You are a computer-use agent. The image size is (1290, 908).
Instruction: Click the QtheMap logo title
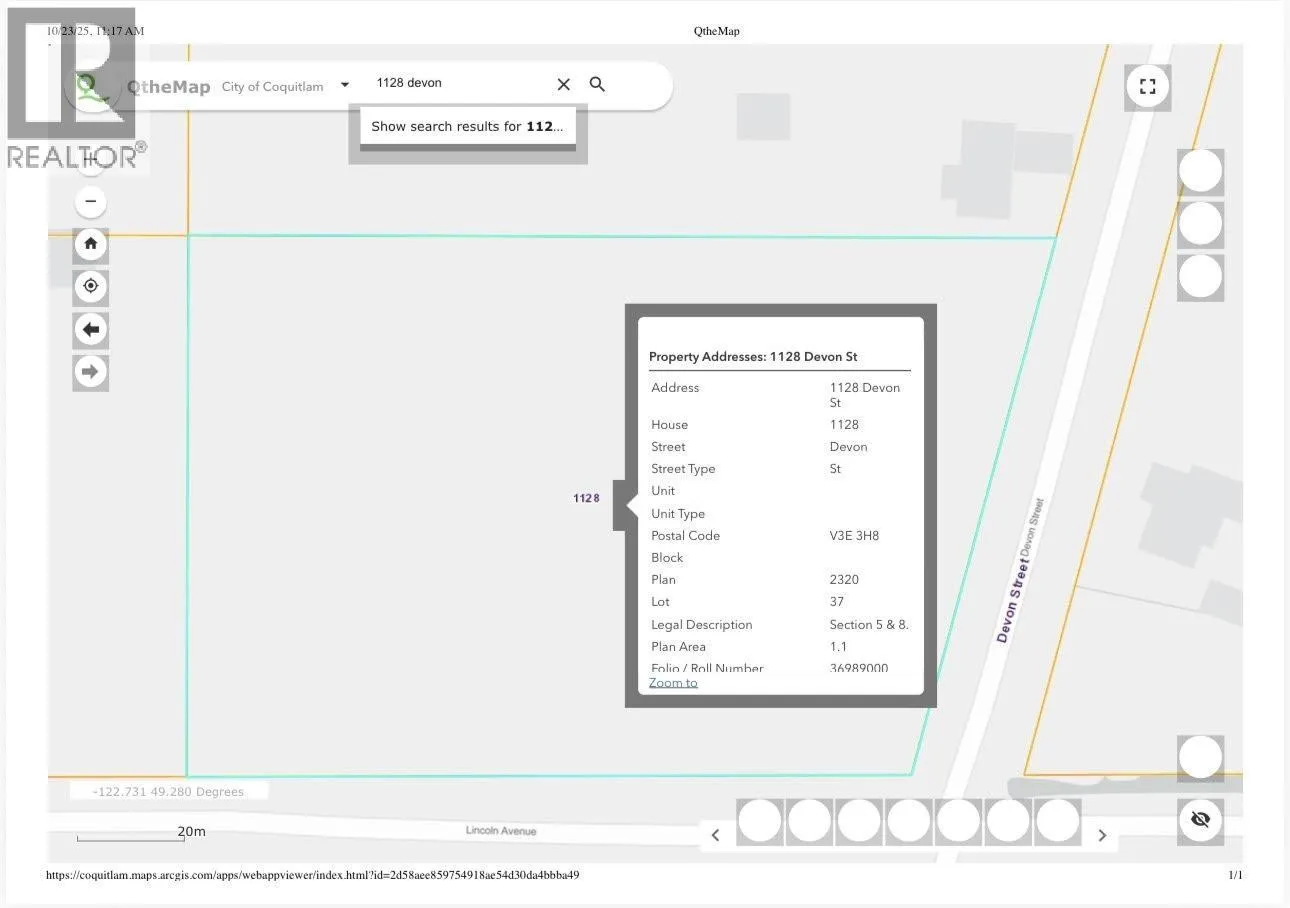tap(168, 87)
